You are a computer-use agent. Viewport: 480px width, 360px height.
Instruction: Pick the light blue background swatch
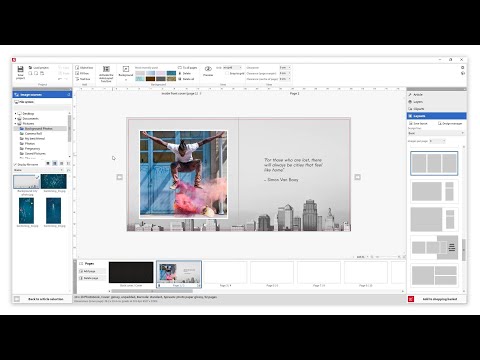(150, 73)
